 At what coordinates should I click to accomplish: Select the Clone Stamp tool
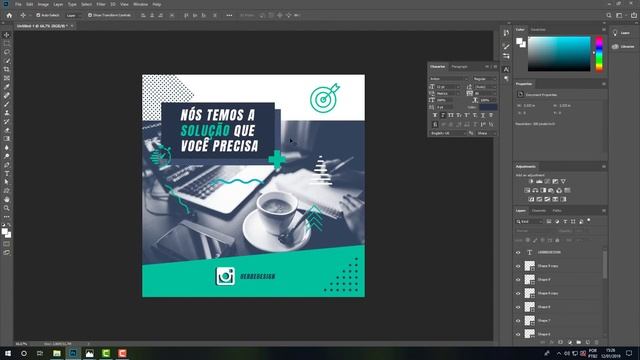(x=7, y=113)
